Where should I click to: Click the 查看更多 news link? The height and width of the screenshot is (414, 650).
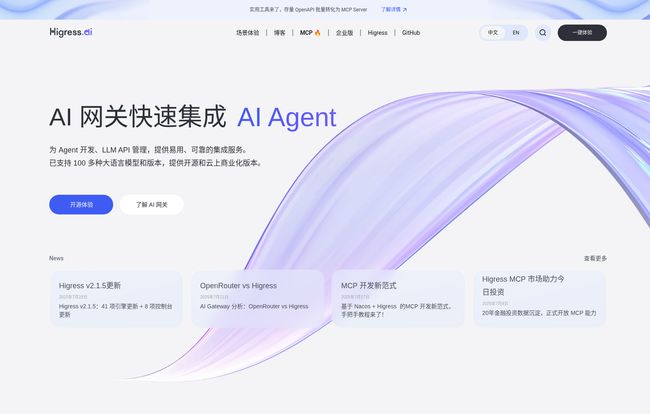coord(595,258)
